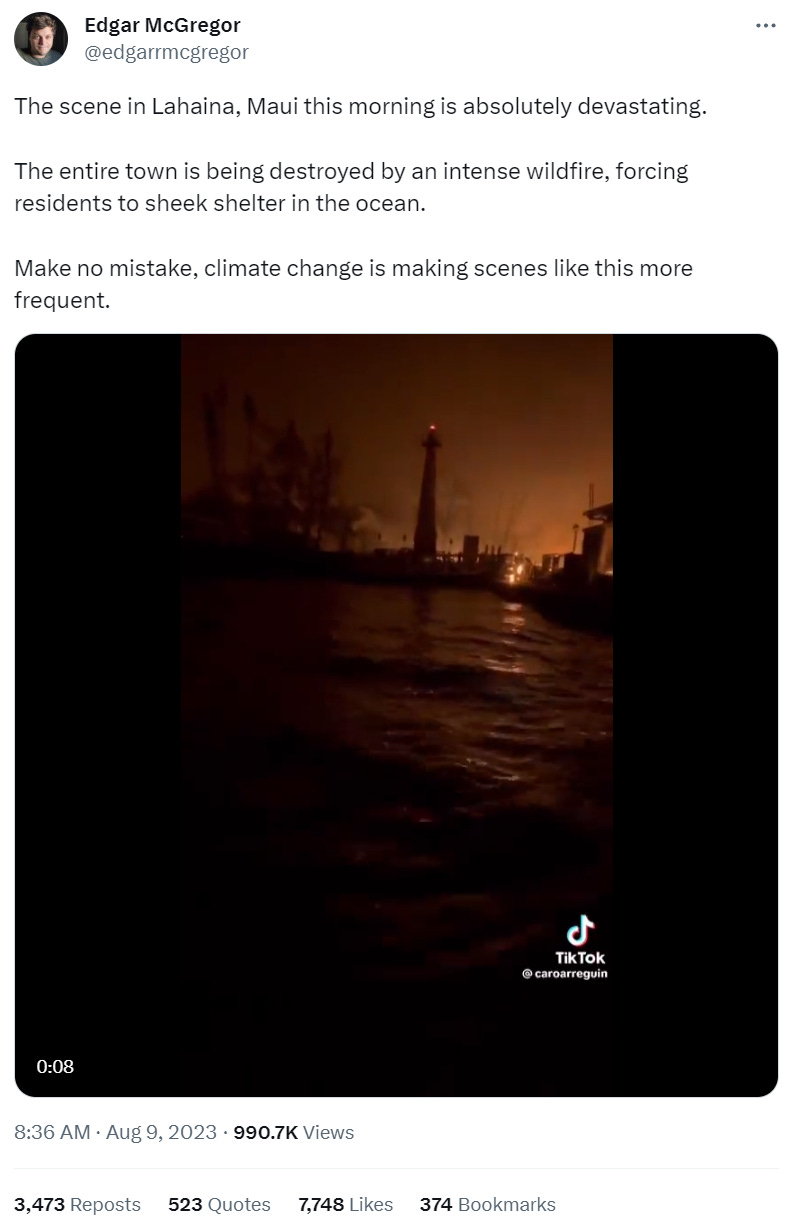Show the 7,748 Likes list
Image resolution: width=796 pixels, height=1228 pixels.
pos(345,1204)
